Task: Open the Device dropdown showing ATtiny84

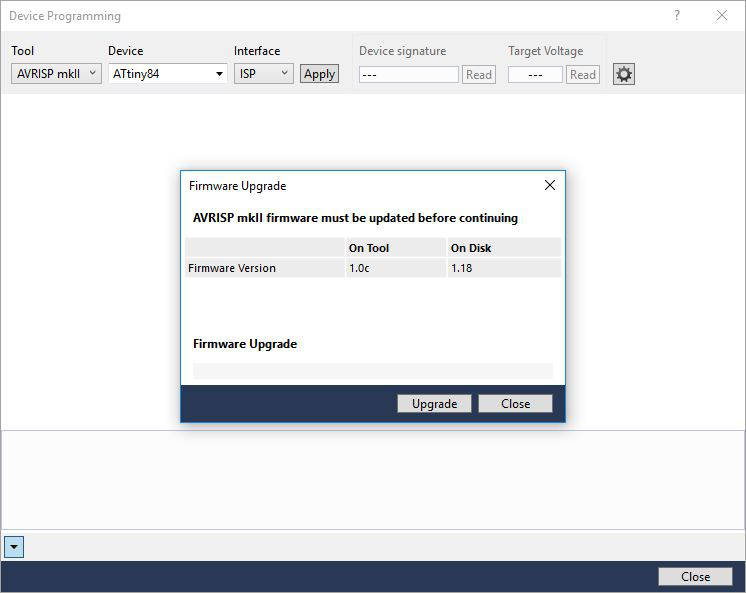Action: 168,73
